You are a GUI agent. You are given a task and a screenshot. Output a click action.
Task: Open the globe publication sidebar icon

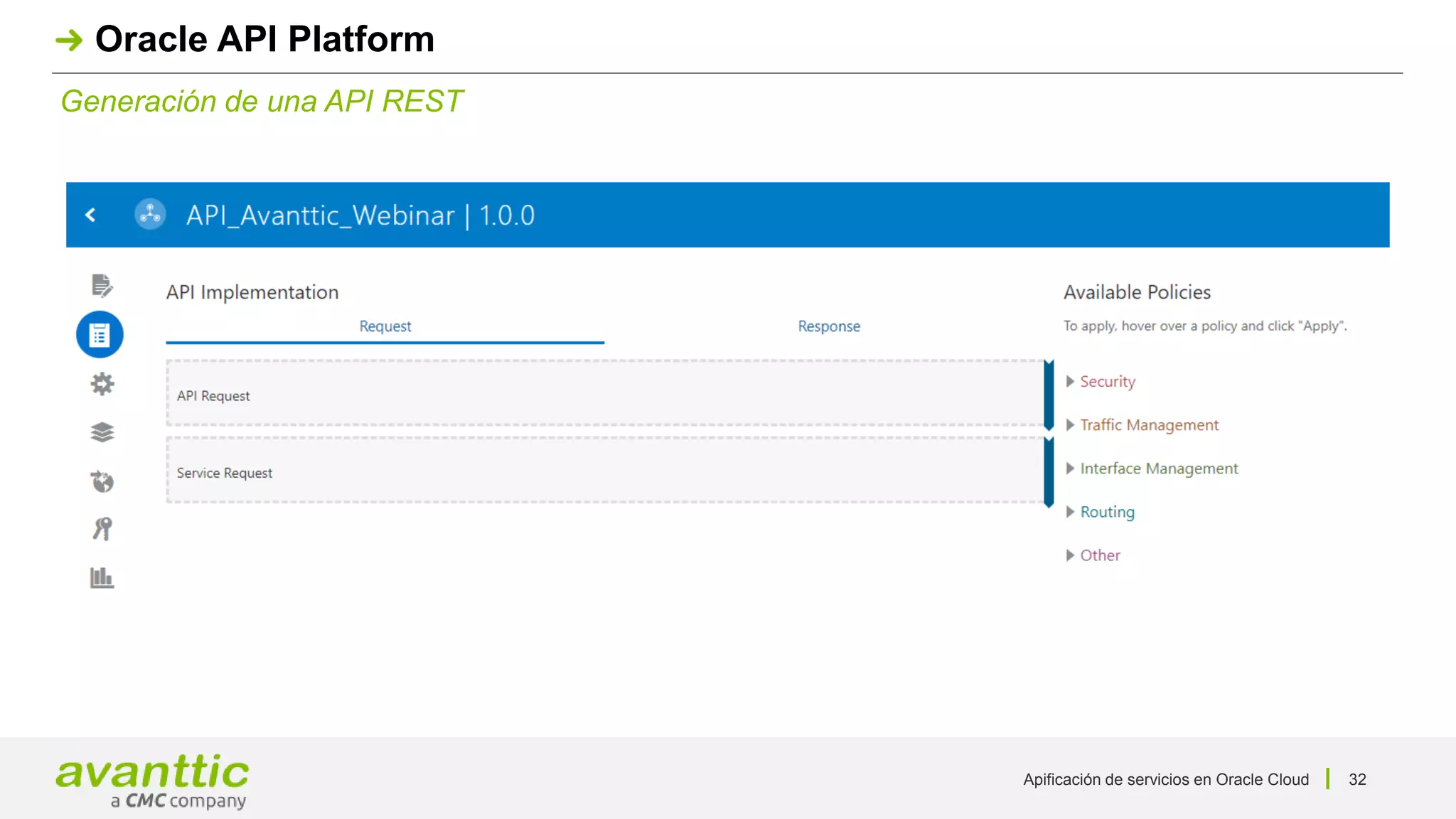click(x=102, y=481)
